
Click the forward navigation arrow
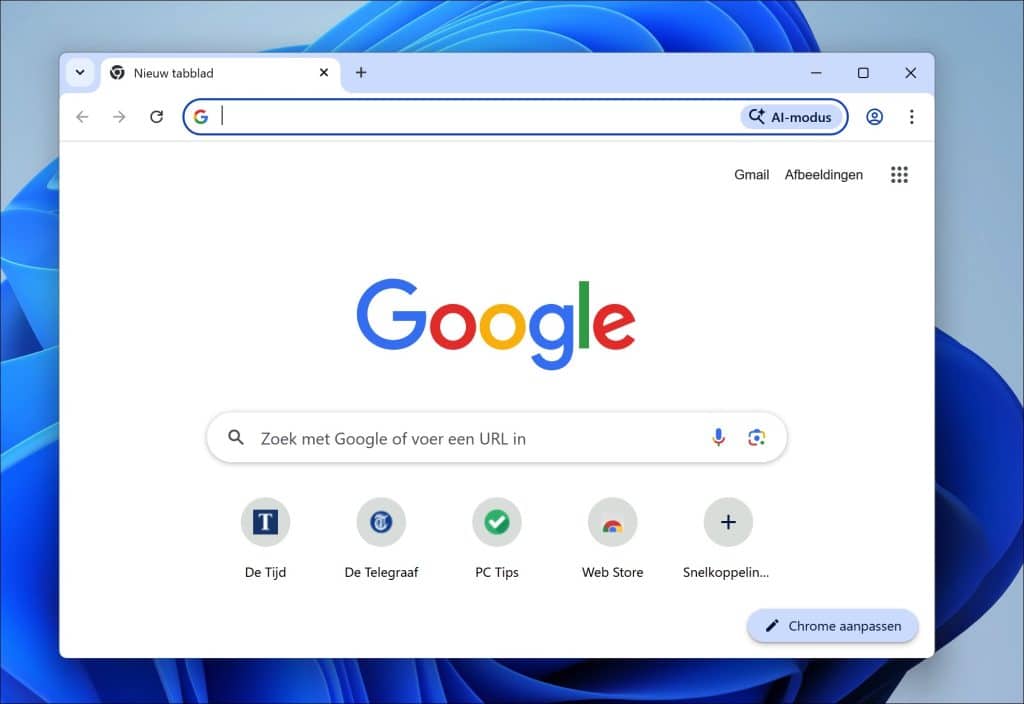click(x=118, y=116)
